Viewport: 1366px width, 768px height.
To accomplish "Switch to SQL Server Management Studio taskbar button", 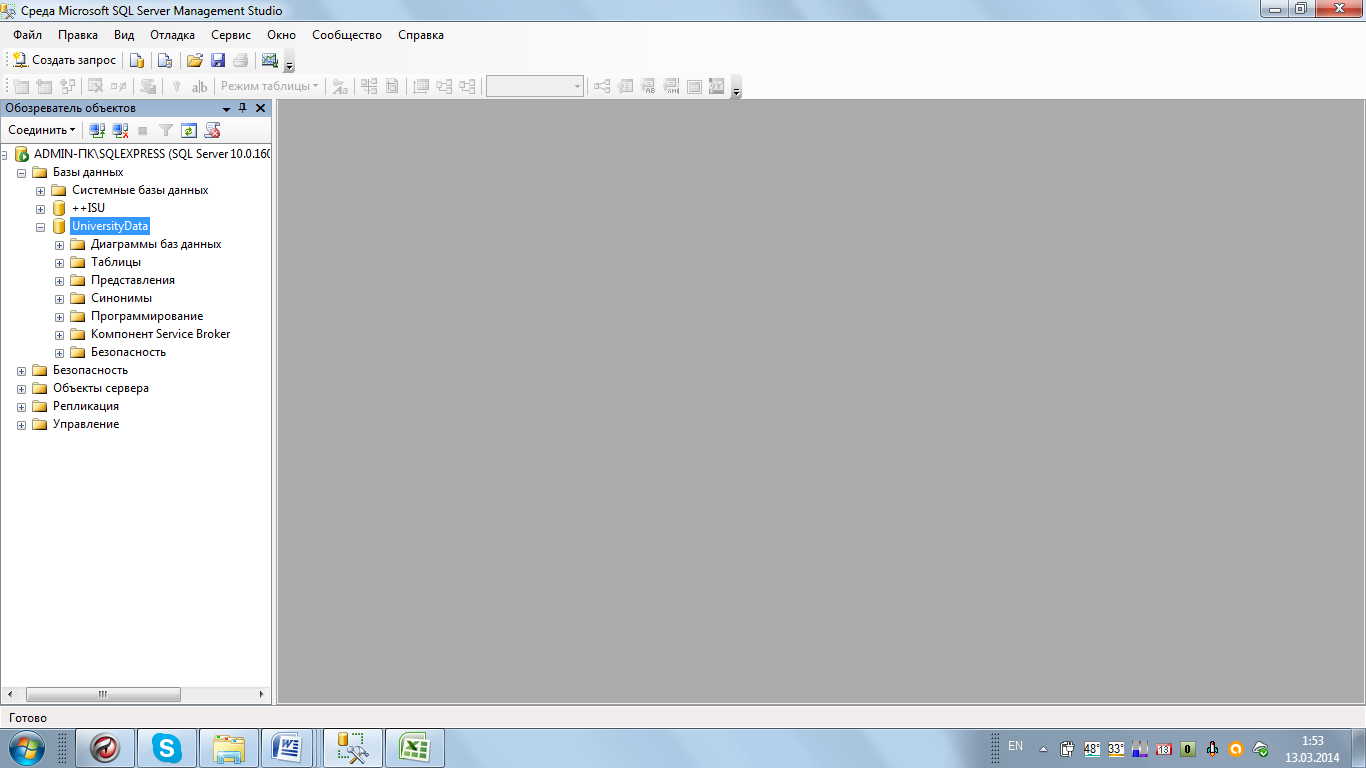I will [352, 748].
